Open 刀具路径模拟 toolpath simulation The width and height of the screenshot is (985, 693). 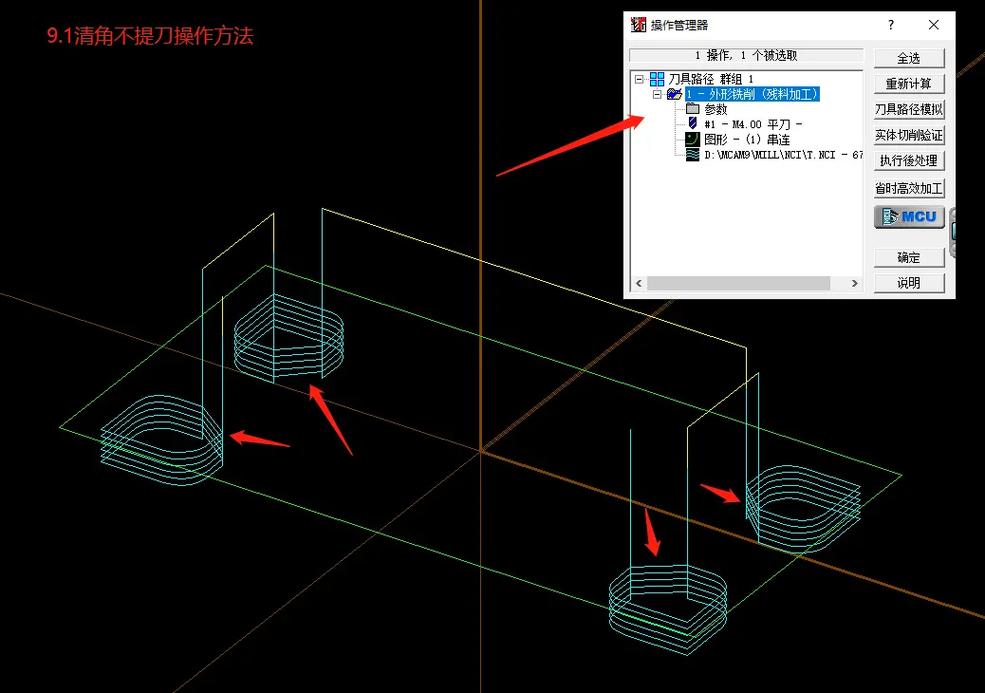[909, 109]
